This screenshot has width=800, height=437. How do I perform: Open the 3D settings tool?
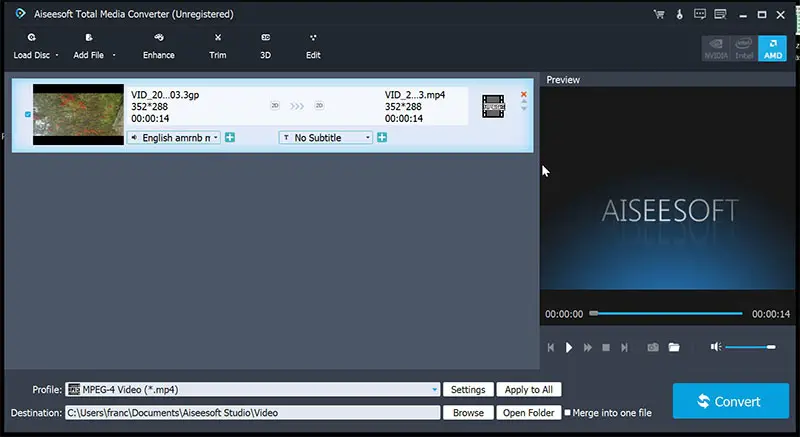265,46
